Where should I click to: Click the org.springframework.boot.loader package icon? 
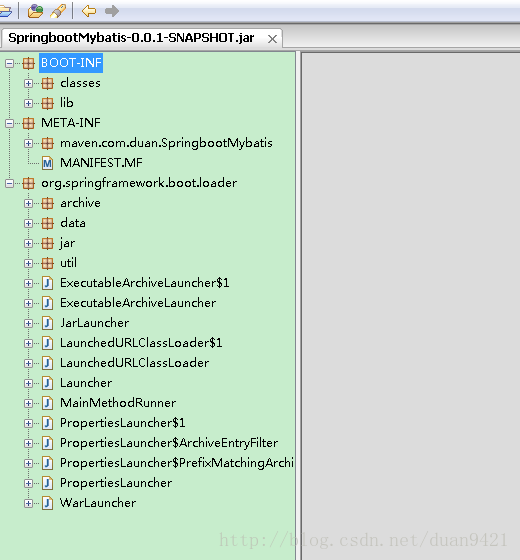click(x=29, y=183)
